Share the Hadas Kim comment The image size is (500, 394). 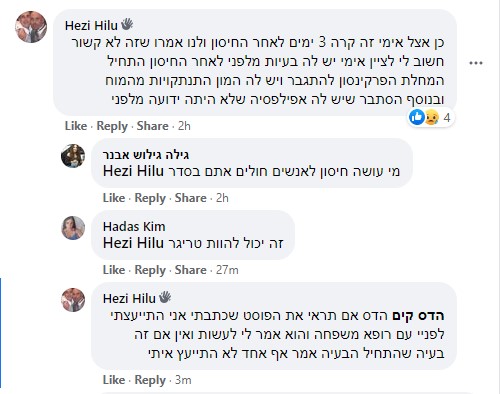tap(191, 270)
